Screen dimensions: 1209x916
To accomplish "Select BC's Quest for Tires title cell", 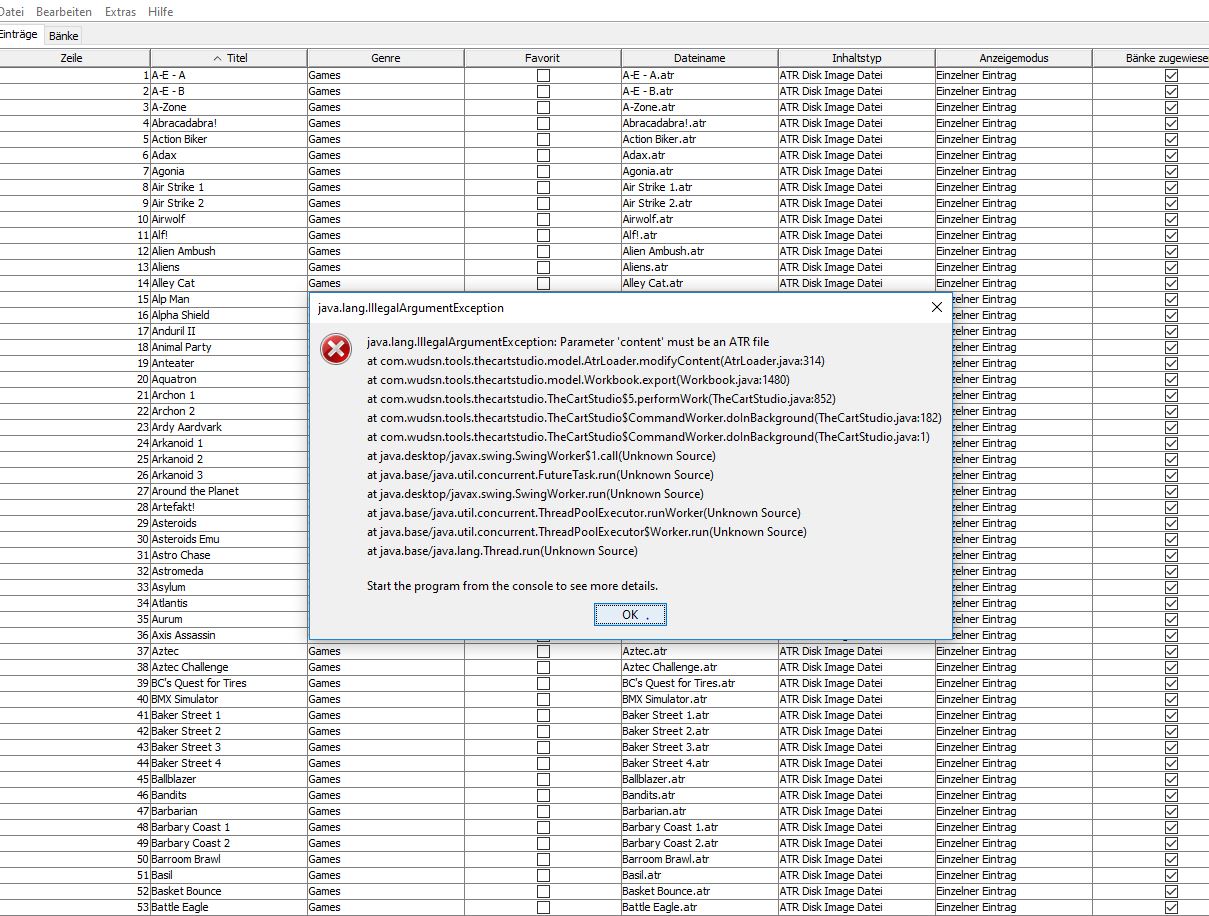I will 229,683.
